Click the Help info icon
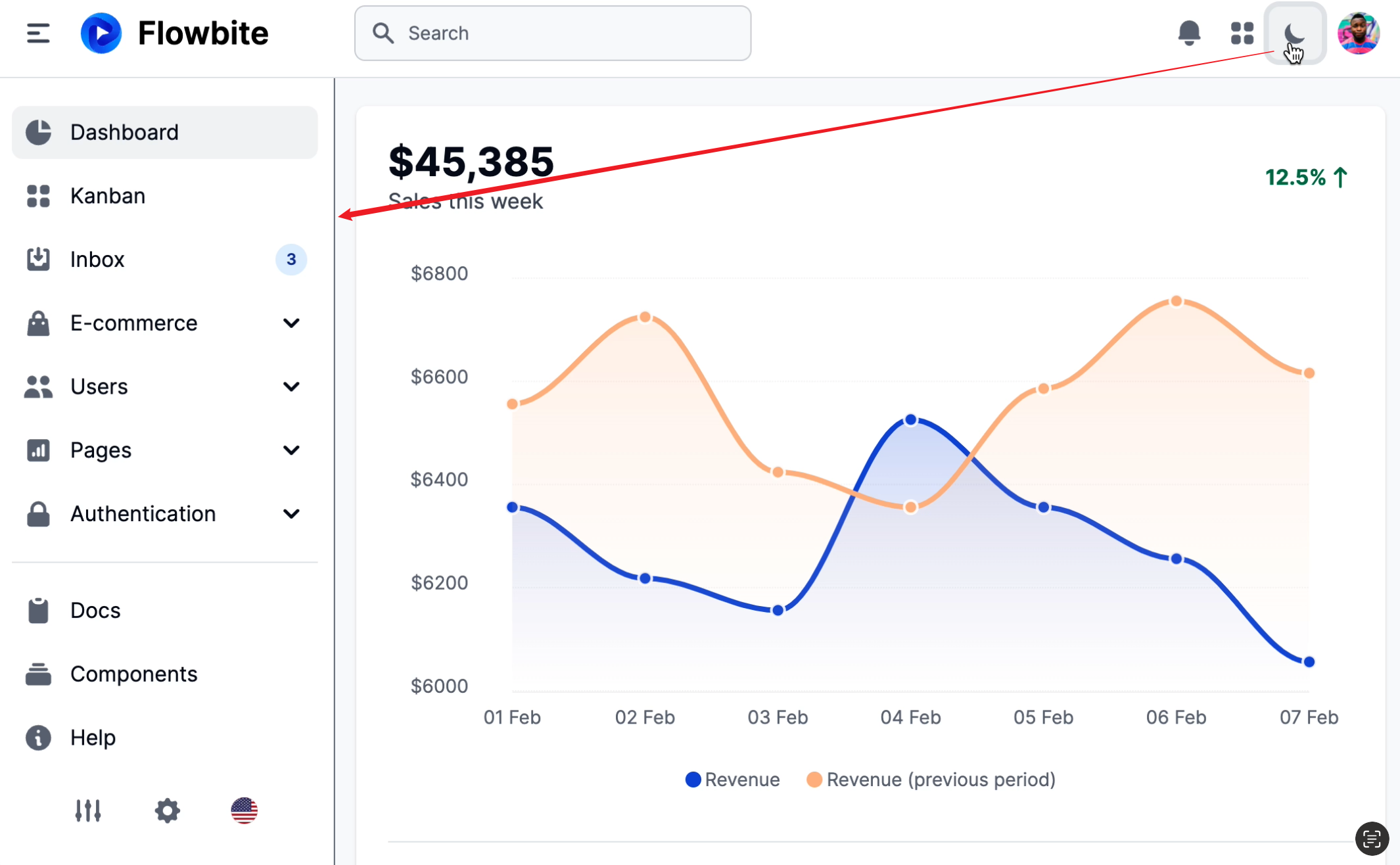 click(38, 737)
